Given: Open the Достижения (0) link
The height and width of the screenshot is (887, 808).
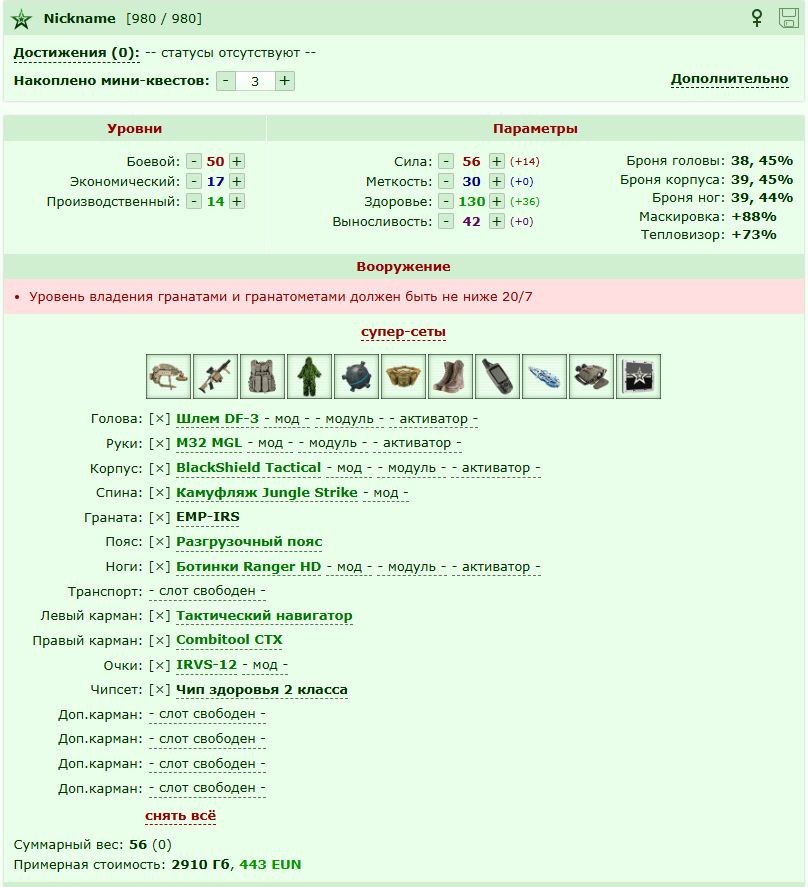Looking at the screenshot, I should click(76, 53).
